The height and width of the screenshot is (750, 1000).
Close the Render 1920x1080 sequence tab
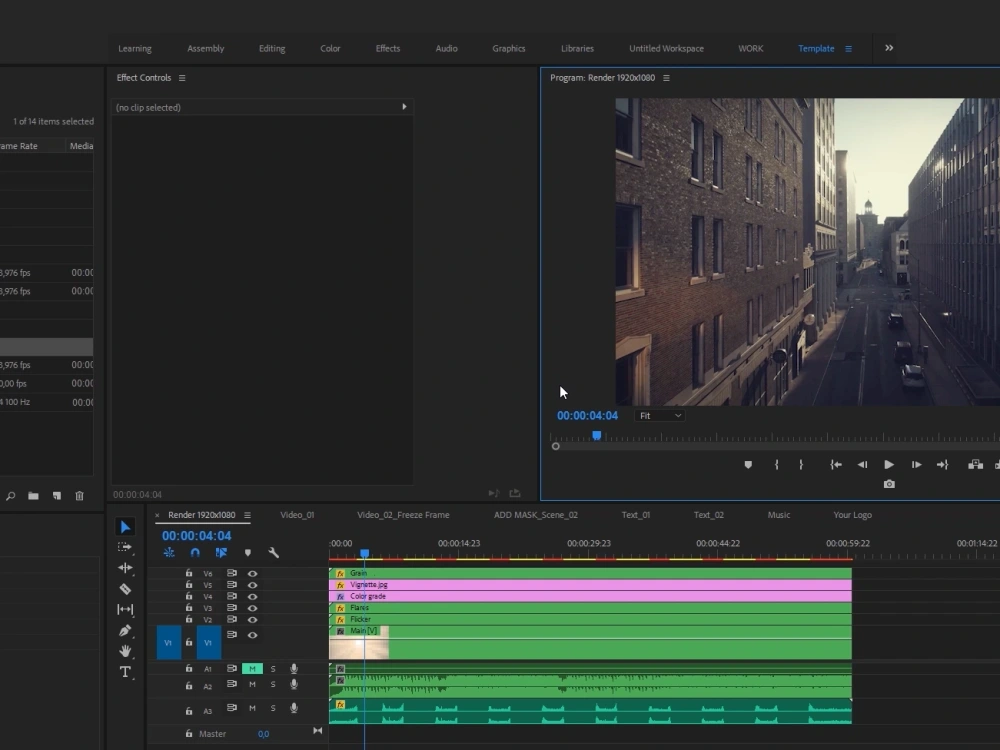(158, 515)
